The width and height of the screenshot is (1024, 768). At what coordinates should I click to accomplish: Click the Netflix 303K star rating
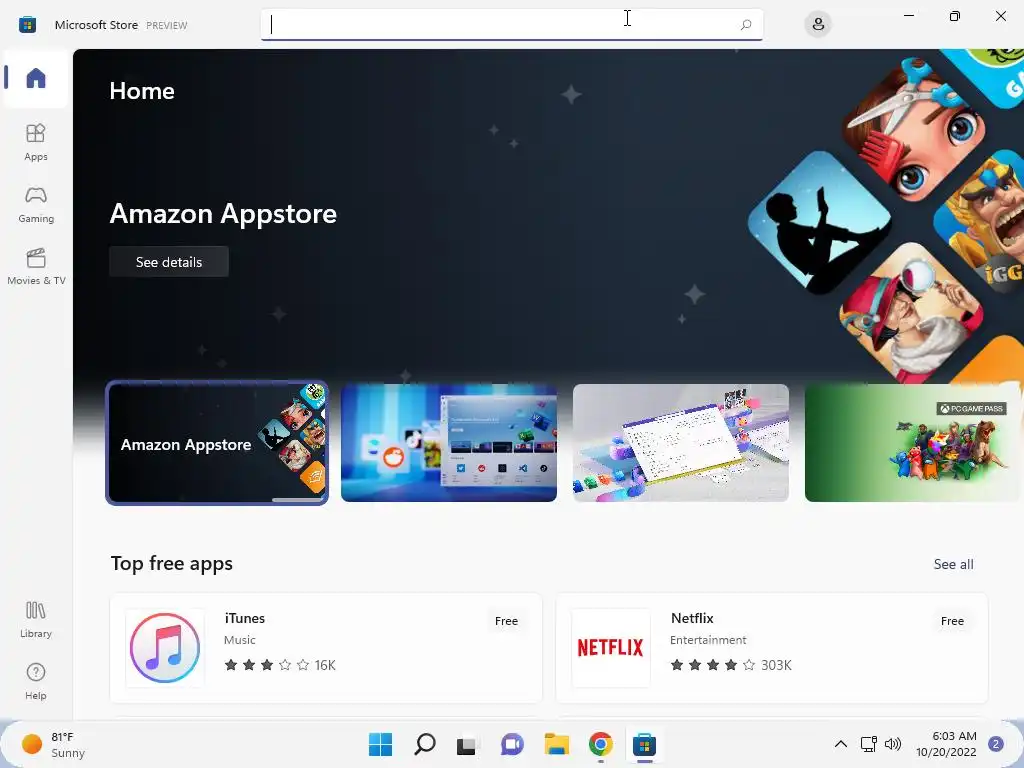click(x=731, y=665)
